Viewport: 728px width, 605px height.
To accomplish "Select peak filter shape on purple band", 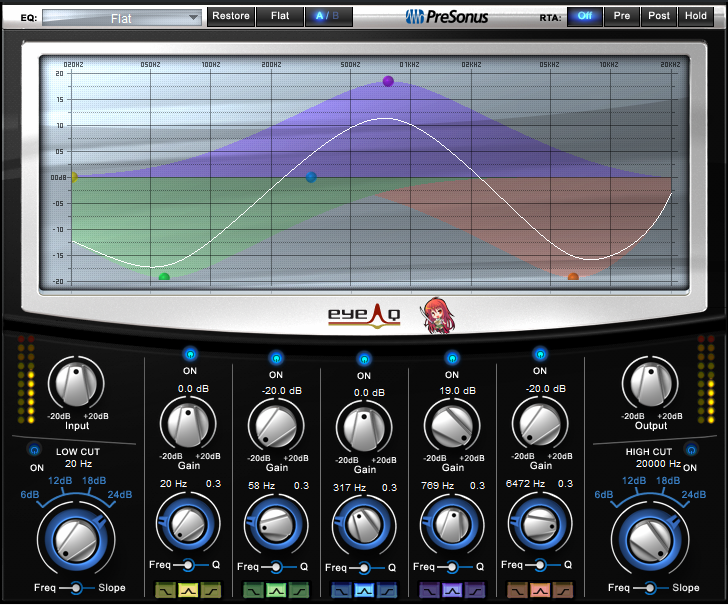I will (x=452, y=591).
